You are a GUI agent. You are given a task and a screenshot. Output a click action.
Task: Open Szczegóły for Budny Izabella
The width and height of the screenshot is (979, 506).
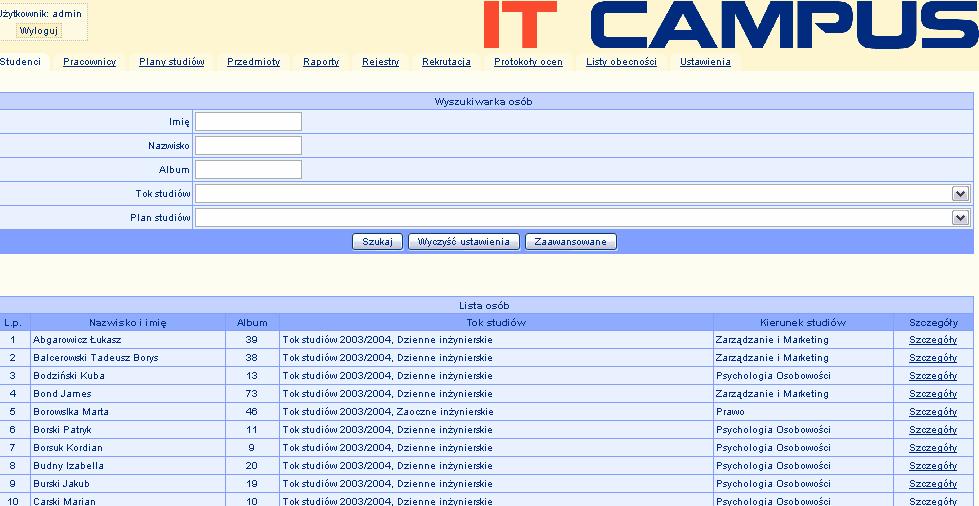coord(933,466)
